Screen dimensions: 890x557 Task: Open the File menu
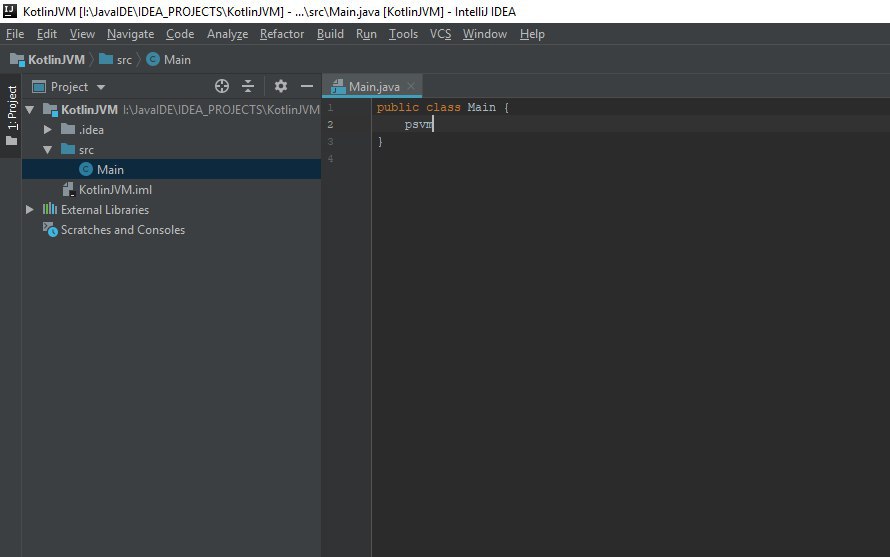pos(15,34)
